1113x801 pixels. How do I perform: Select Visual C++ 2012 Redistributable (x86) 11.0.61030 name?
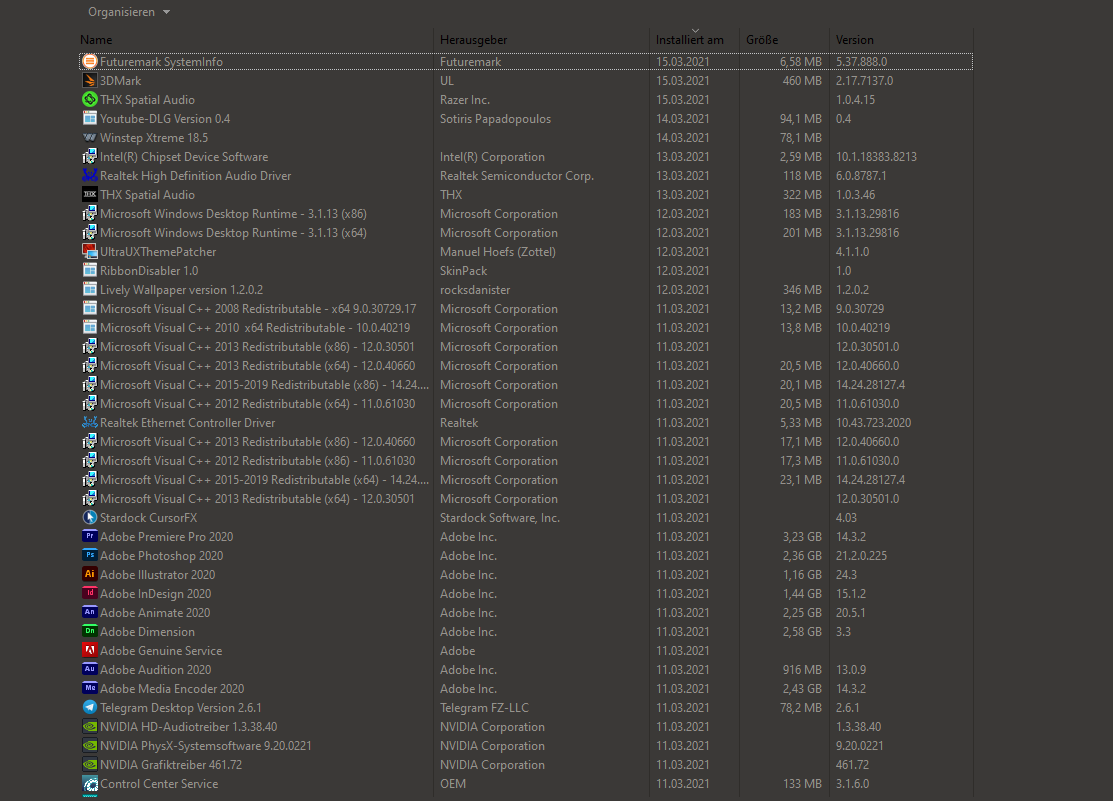pos(258,461)
